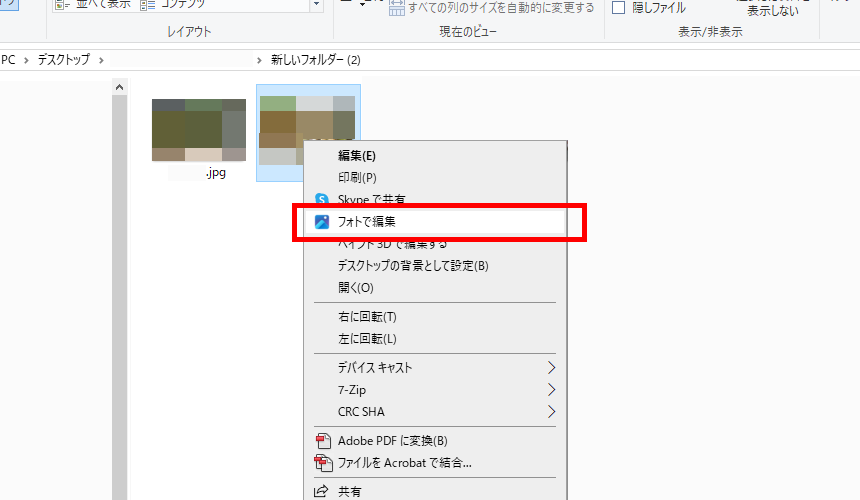Image resolution: width=860 pixels, height=500 pixels.
Task: Choose 印刷(P) in the context menu
Action: (x=357, y=178)
